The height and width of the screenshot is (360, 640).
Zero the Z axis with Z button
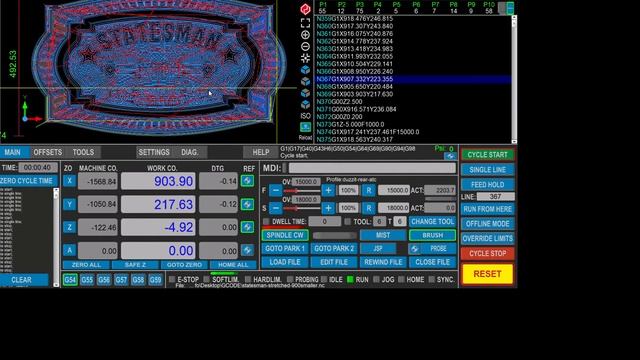pos(69,227)
